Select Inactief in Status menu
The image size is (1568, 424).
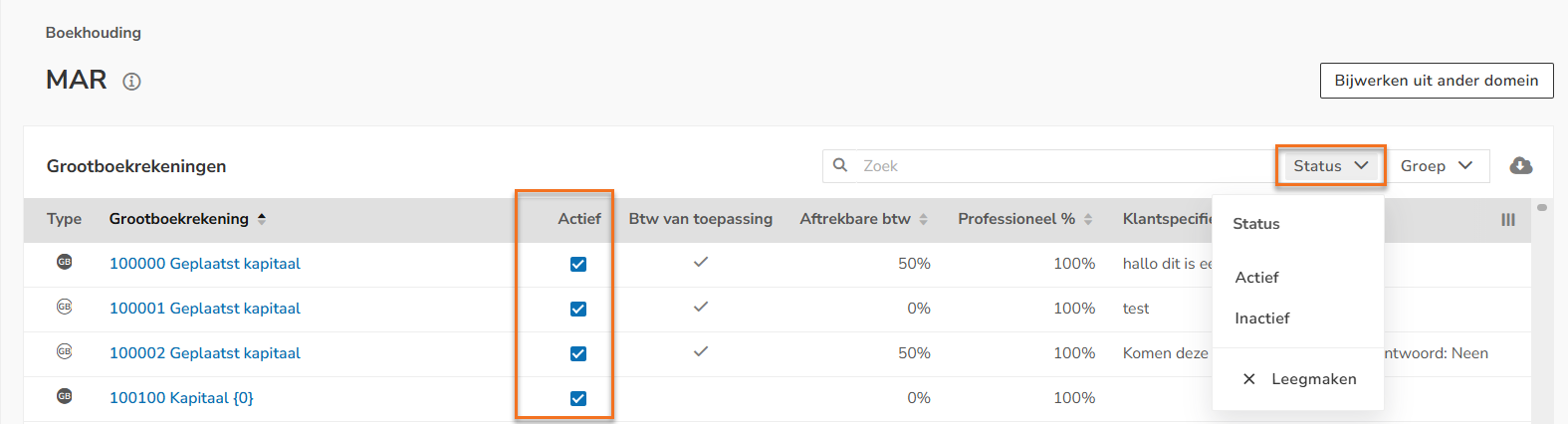point(1261,318)
